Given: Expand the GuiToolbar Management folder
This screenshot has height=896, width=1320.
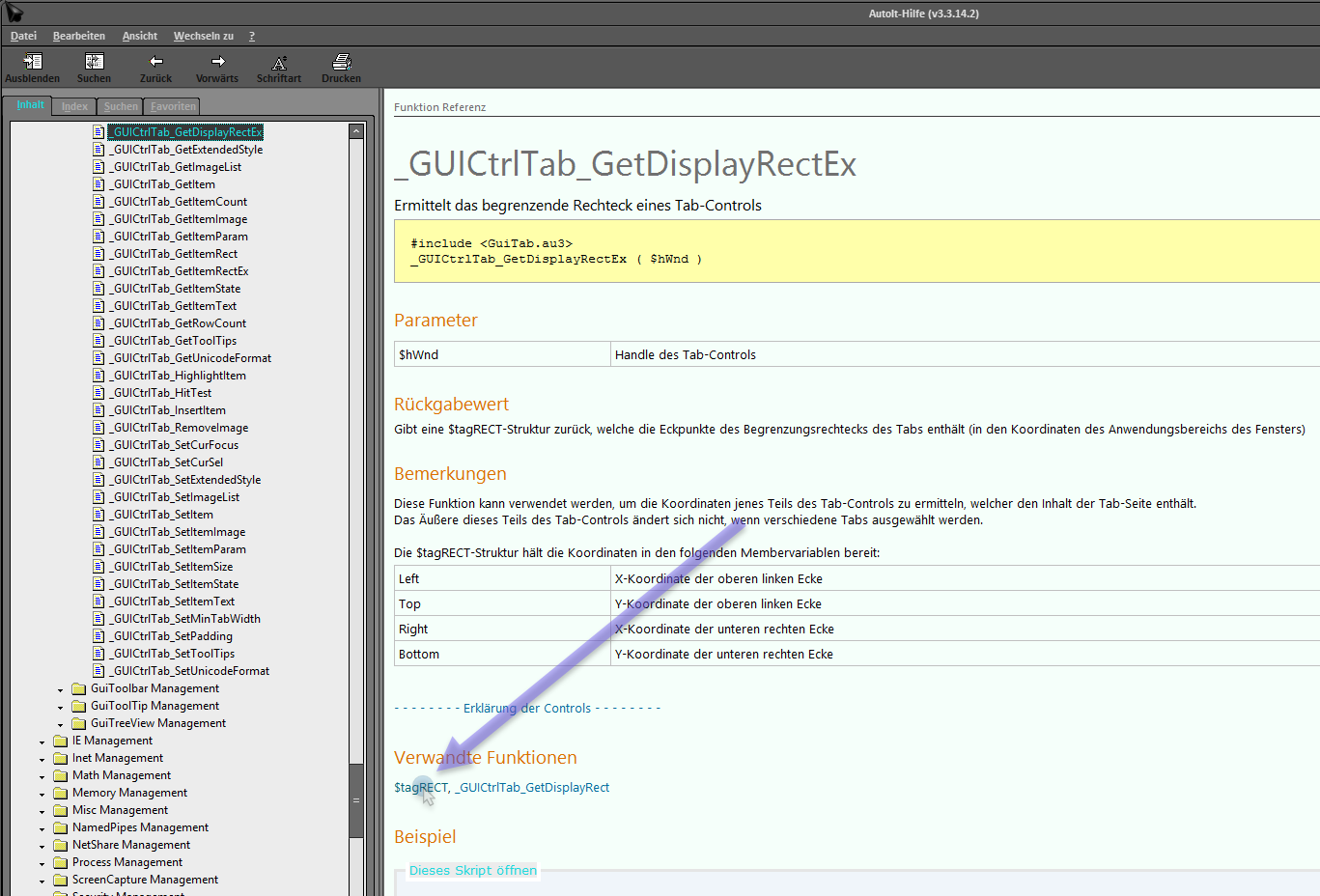Looking at the screenshot, I should [x=60, y=689].
